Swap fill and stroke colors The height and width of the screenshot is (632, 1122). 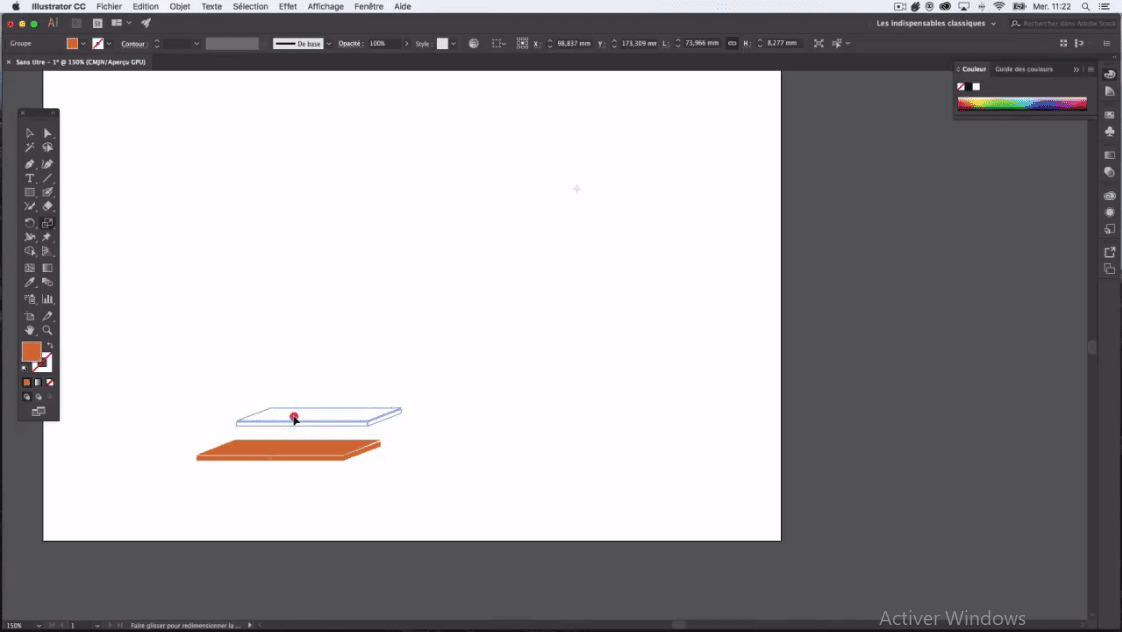click(50, 346)
